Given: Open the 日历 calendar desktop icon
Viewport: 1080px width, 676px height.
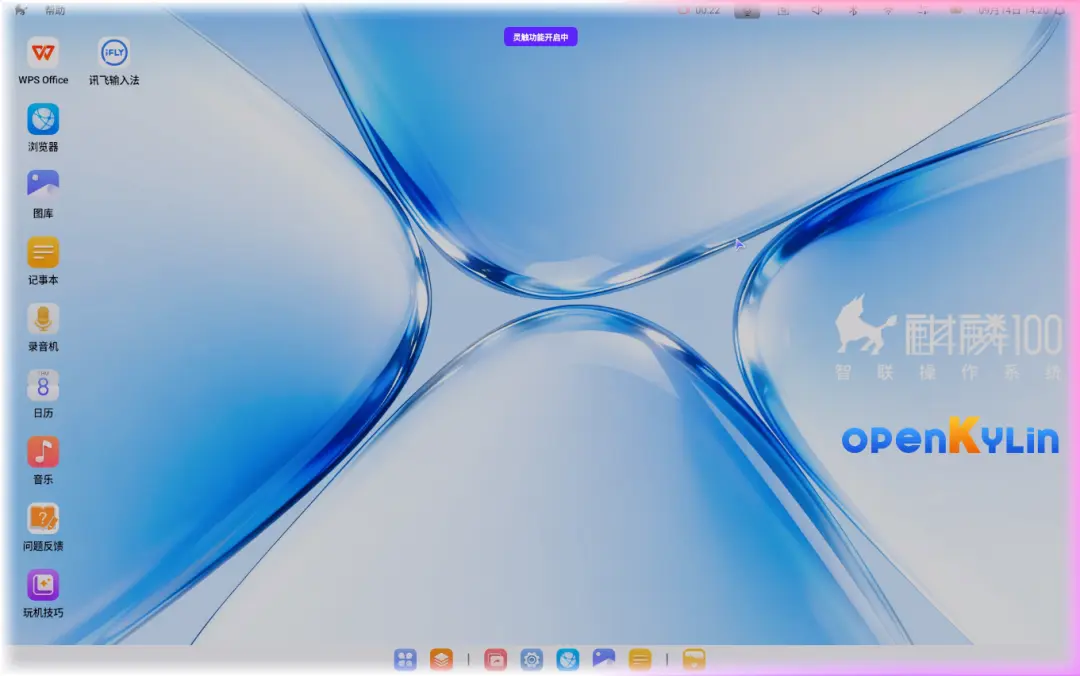Looking at the screenshot, I should [43, 387].
